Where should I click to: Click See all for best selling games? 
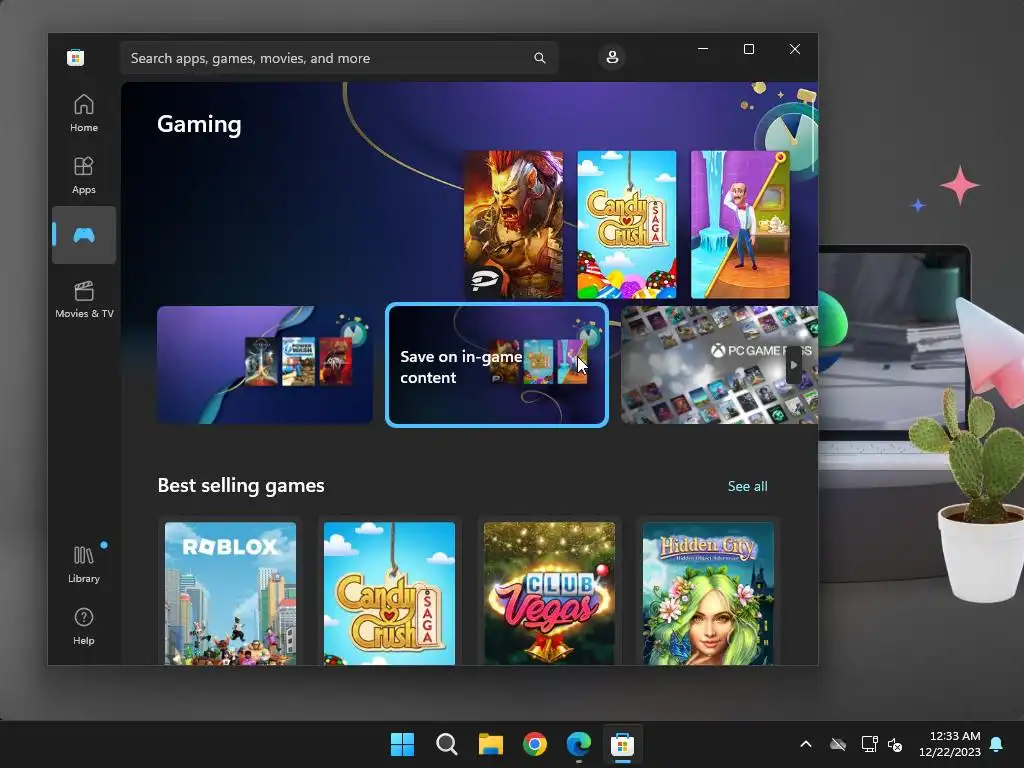pos(748,486)
